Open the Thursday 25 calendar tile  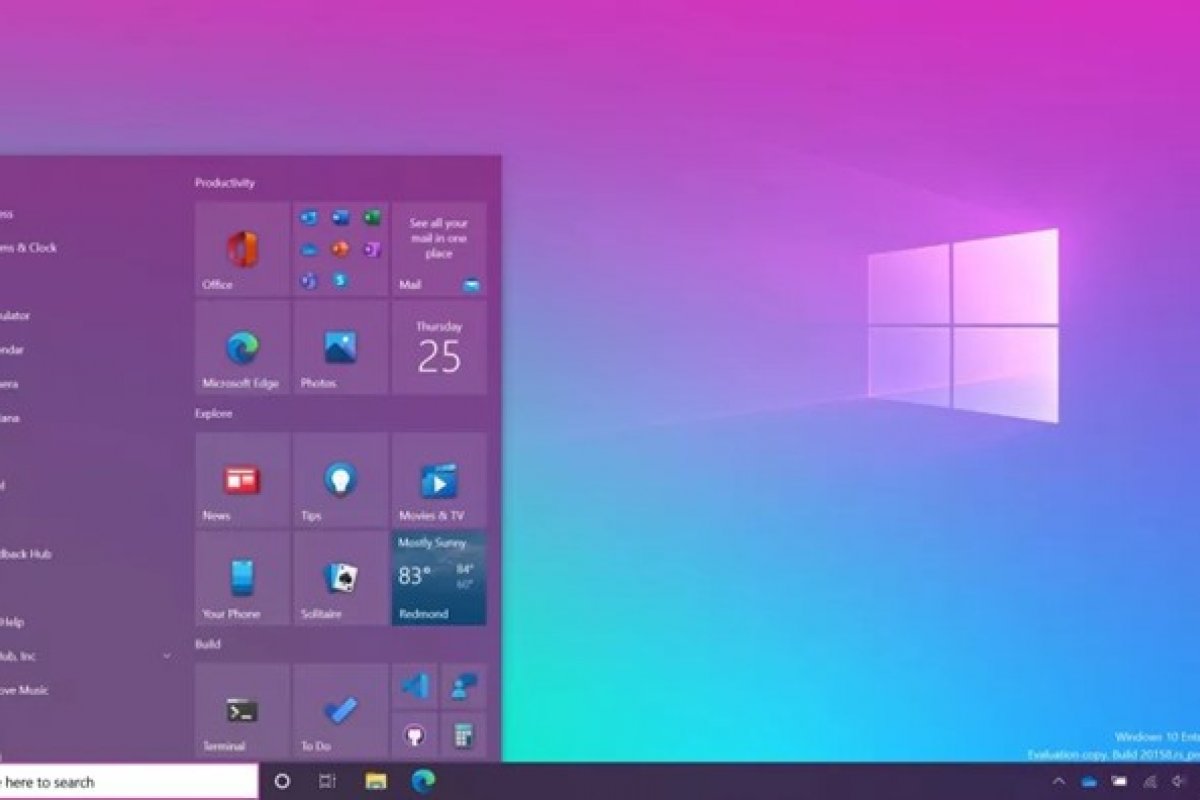click(439, 348)
